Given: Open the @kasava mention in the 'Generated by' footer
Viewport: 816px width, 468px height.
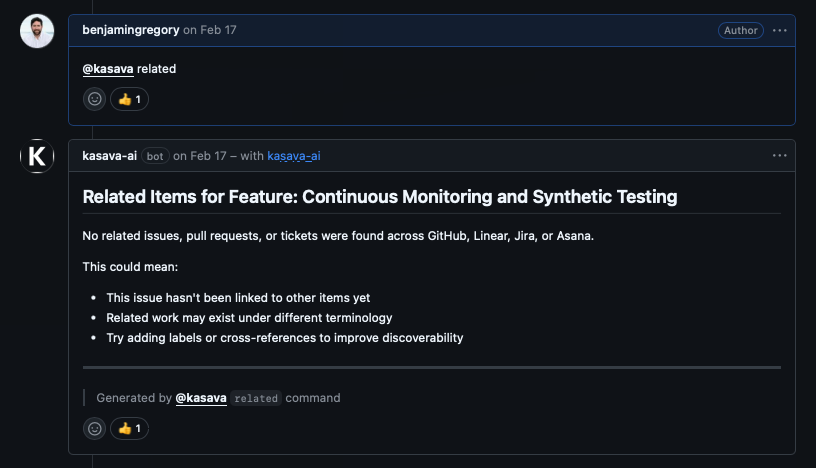Looking at the screenshot, I should [201, 398].
